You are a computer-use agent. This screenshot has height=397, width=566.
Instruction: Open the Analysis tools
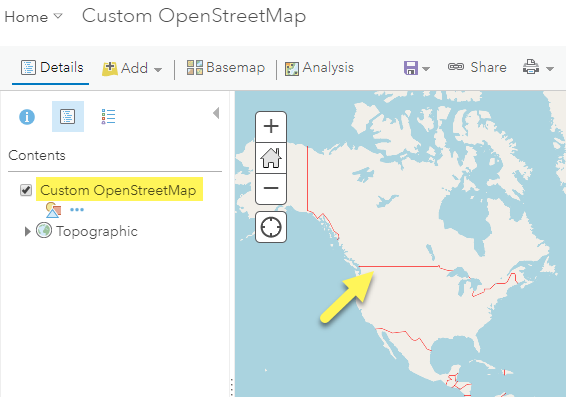(319, 67)
